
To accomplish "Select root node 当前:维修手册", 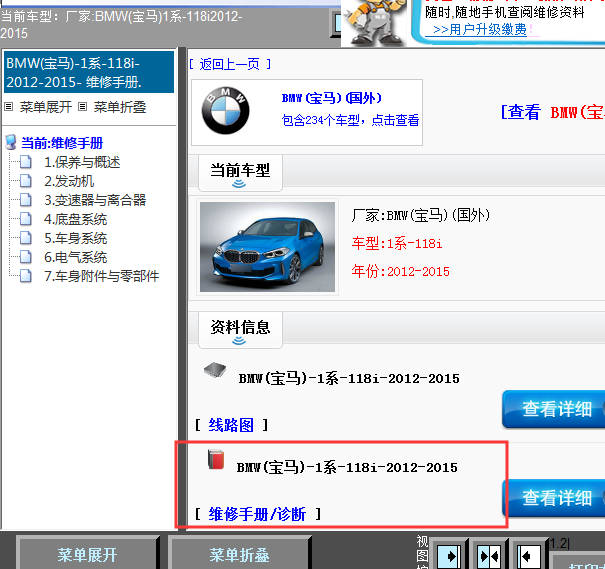I will [62, 143].
